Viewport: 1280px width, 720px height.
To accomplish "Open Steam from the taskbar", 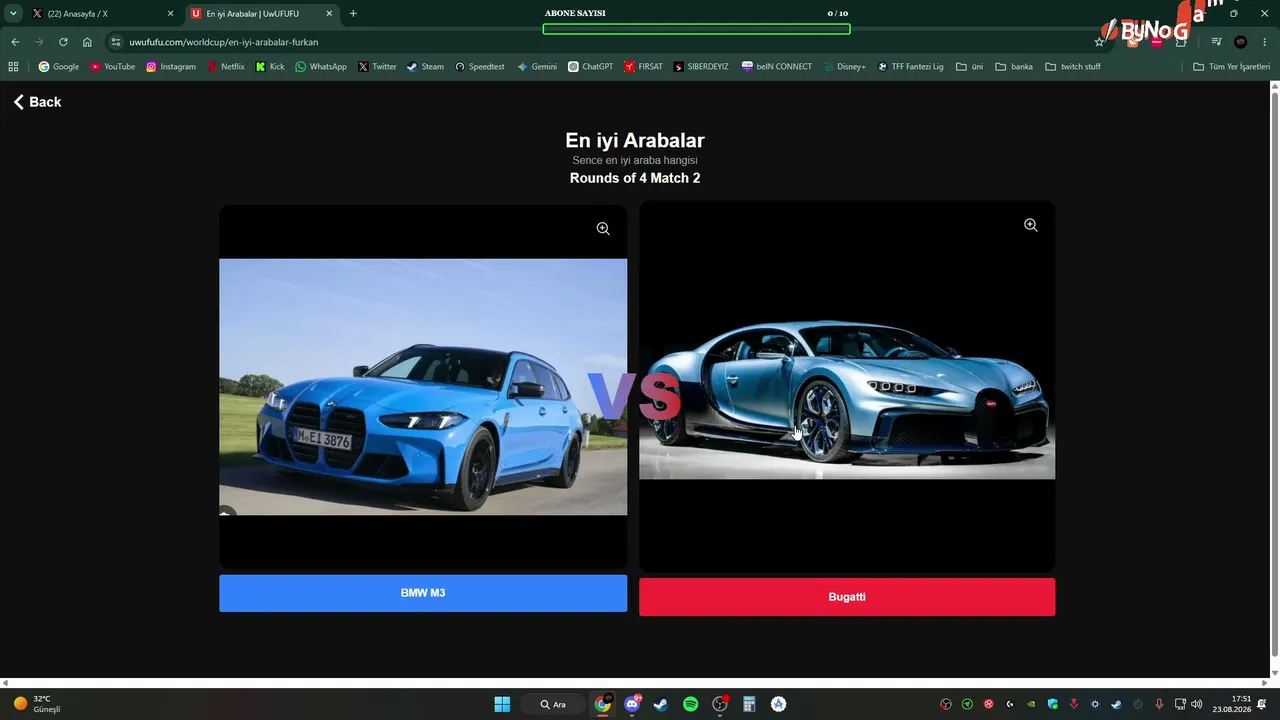I will (661, 704).
